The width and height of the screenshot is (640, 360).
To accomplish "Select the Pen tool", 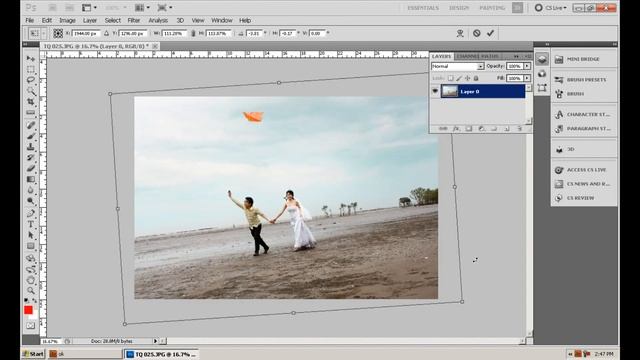I will (31, 213).
